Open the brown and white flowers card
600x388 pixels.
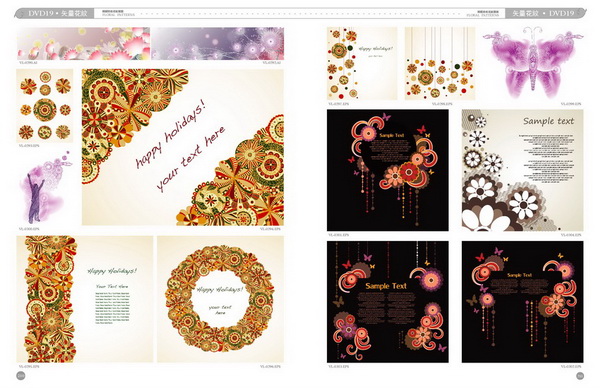point(523,170)
